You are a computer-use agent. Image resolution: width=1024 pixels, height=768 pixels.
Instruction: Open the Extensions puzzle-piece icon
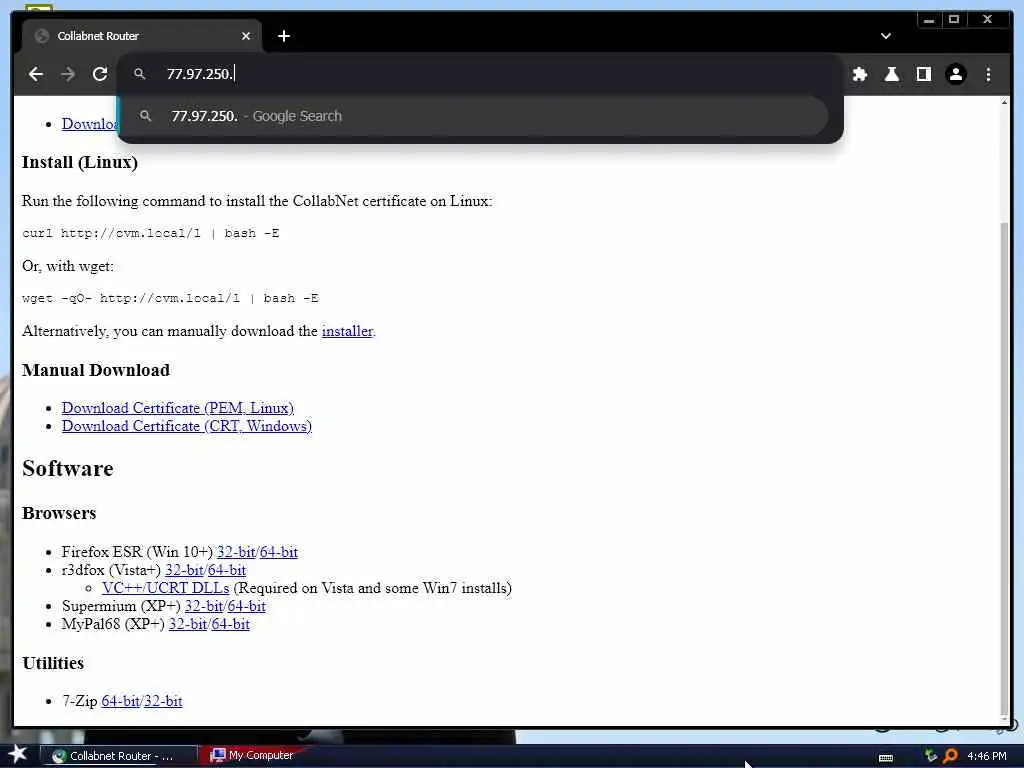(859, 74)
